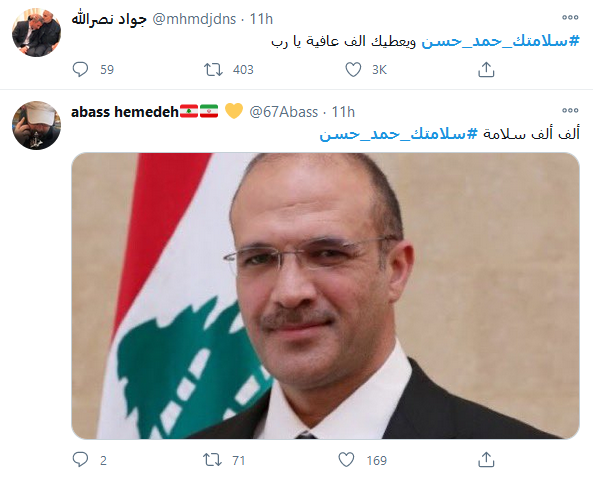Like the tweet with 3K likes
593x477 pixels.
point(353,70)
